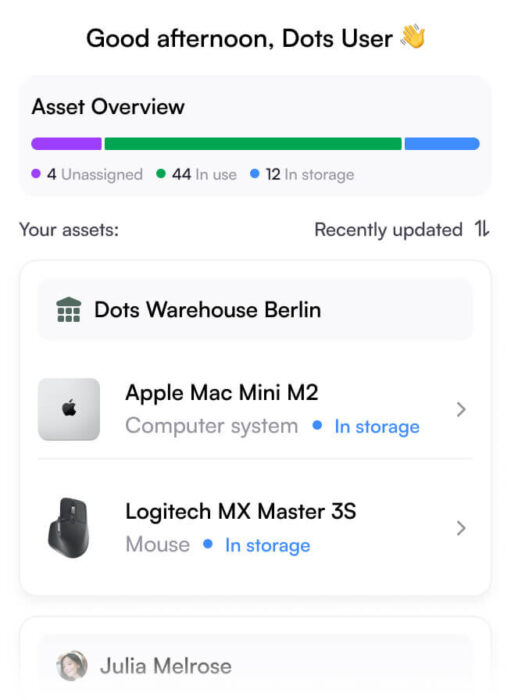This screenshot has height=700, width=511.
Task: Click Julia Melrose avatar picture
Action: (72, 666)
